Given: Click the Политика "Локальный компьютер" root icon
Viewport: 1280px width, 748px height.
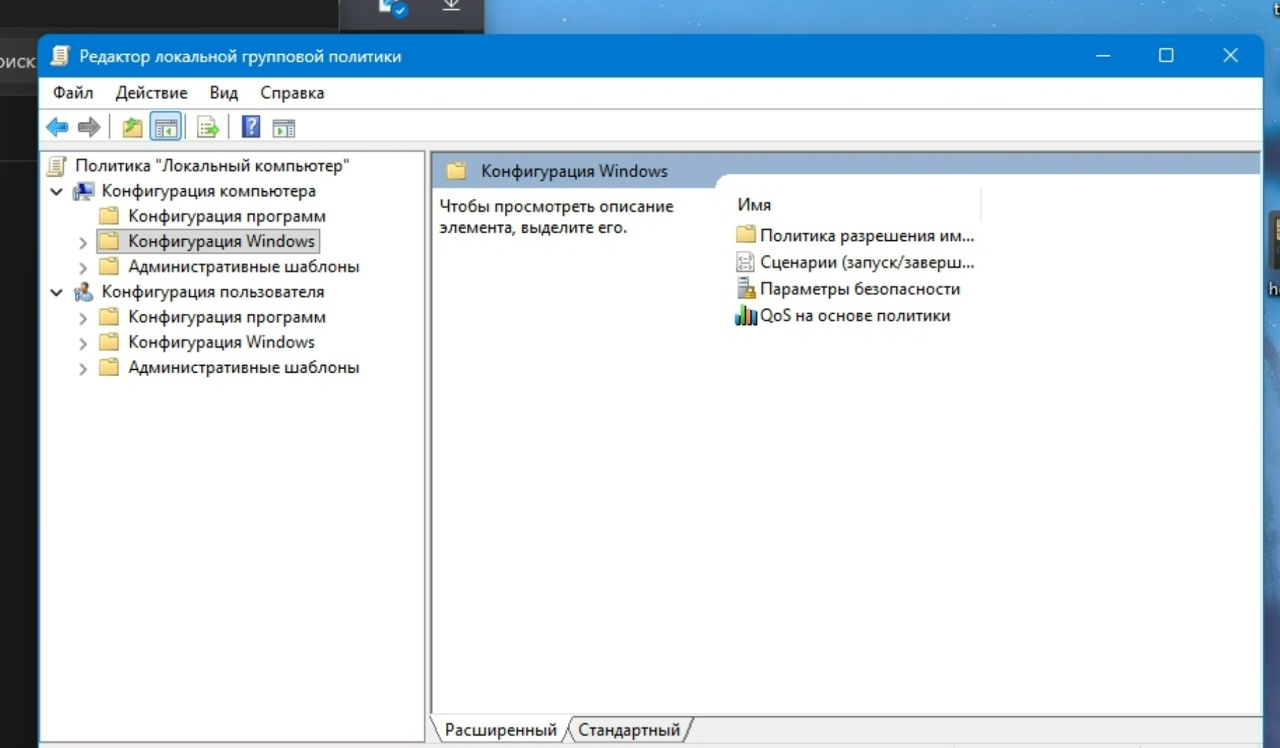Looking at the screenshot, I should 57,166.
